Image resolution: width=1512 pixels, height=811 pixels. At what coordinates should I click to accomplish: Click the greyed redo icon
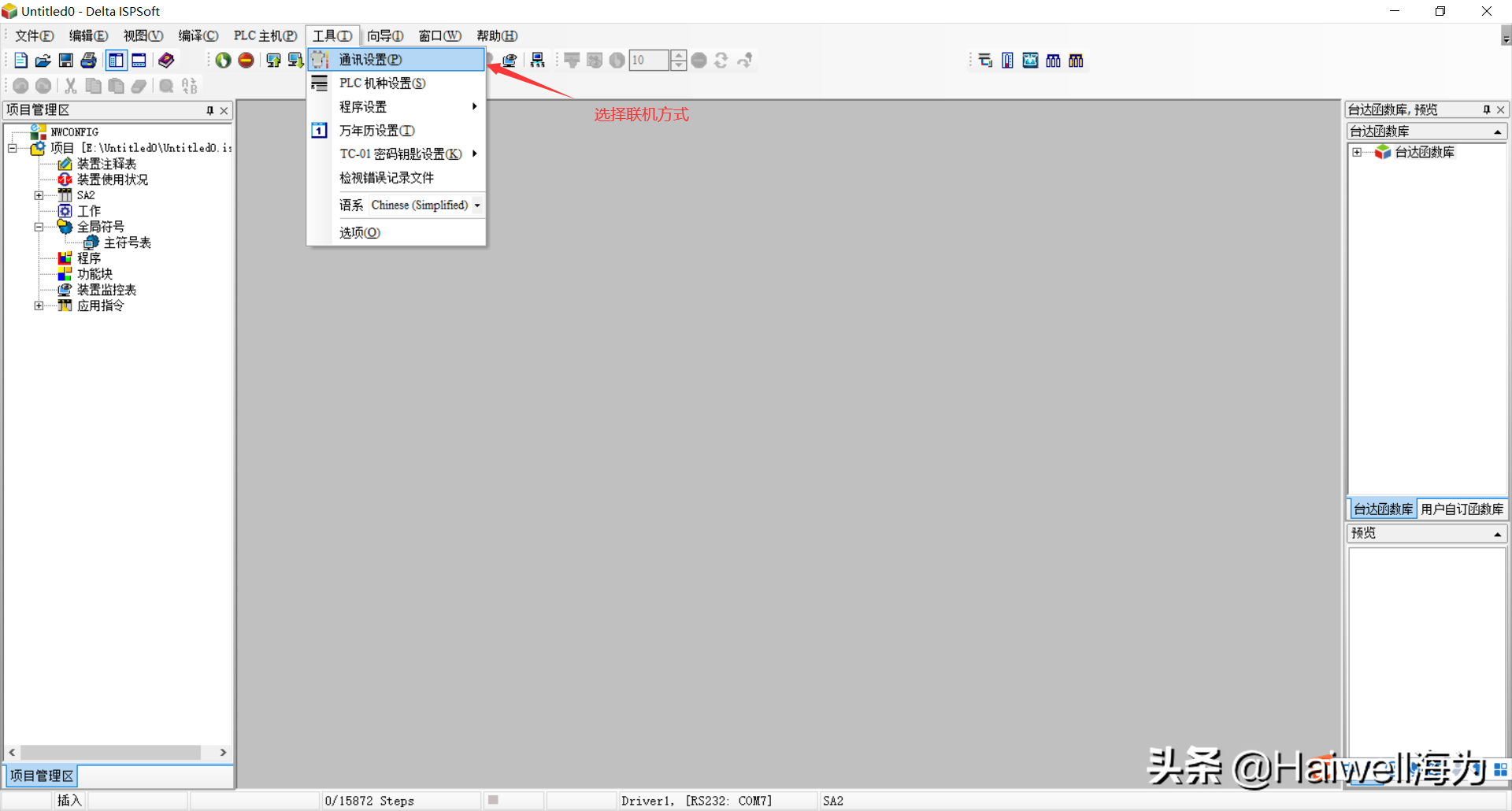pos(43,86)
